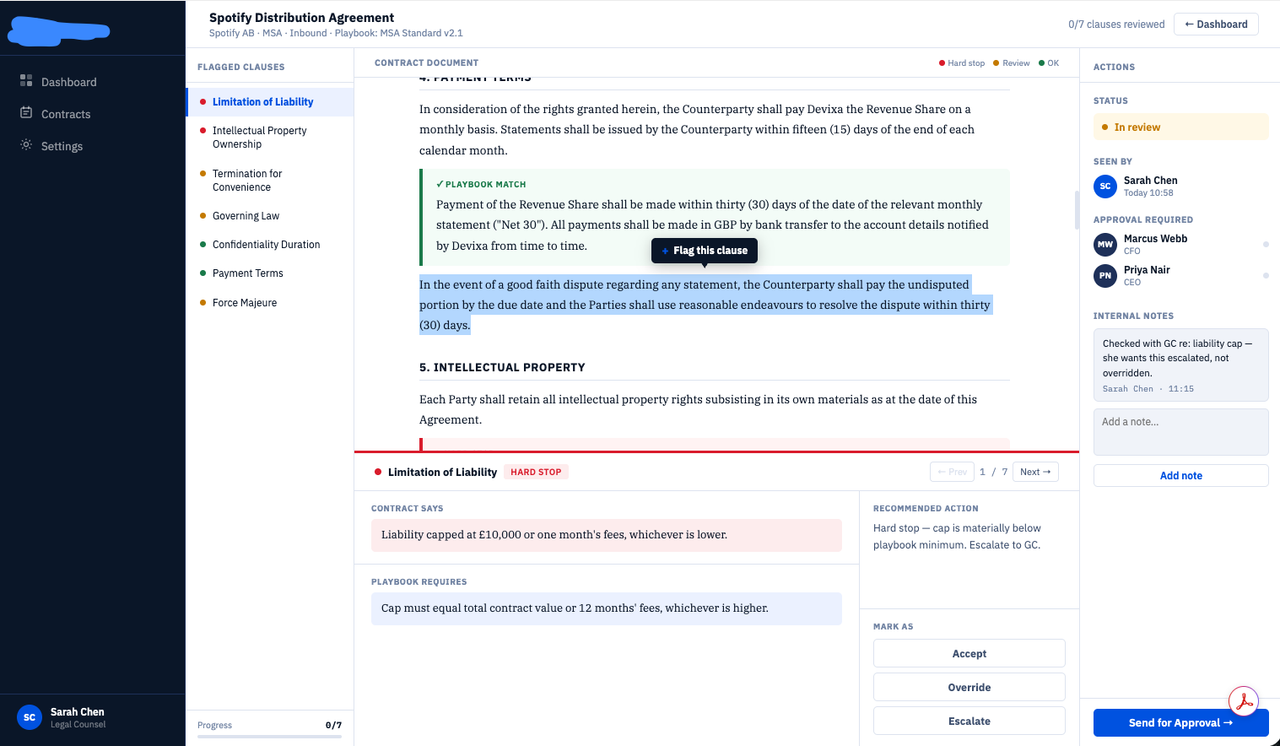Click Send for Approval button
Screen dimensions: 1280x746
1181,723
